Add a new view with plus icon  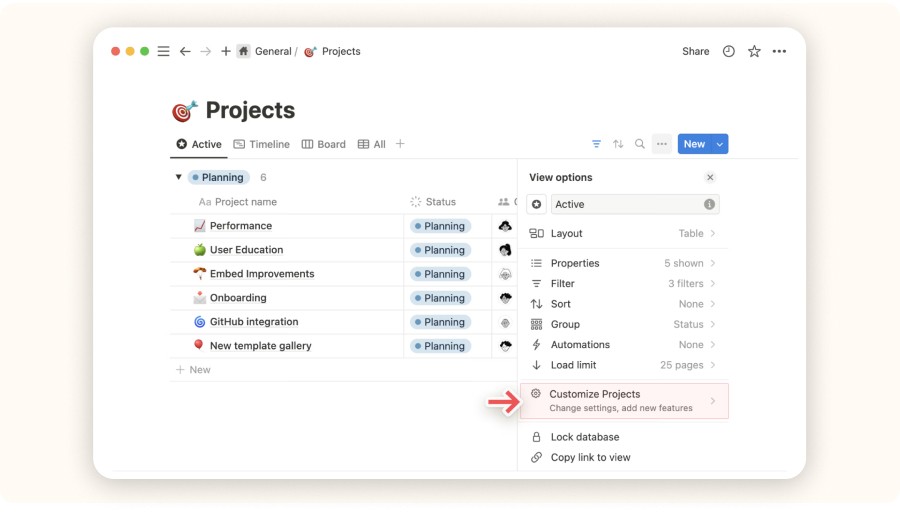click(400, 144)
